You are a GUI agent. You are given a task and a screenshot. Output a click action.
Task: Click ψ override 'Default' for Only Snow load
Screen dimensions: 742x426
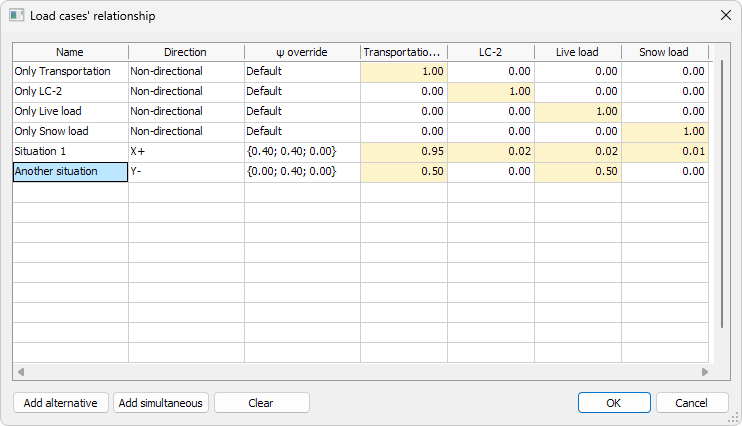302,131
